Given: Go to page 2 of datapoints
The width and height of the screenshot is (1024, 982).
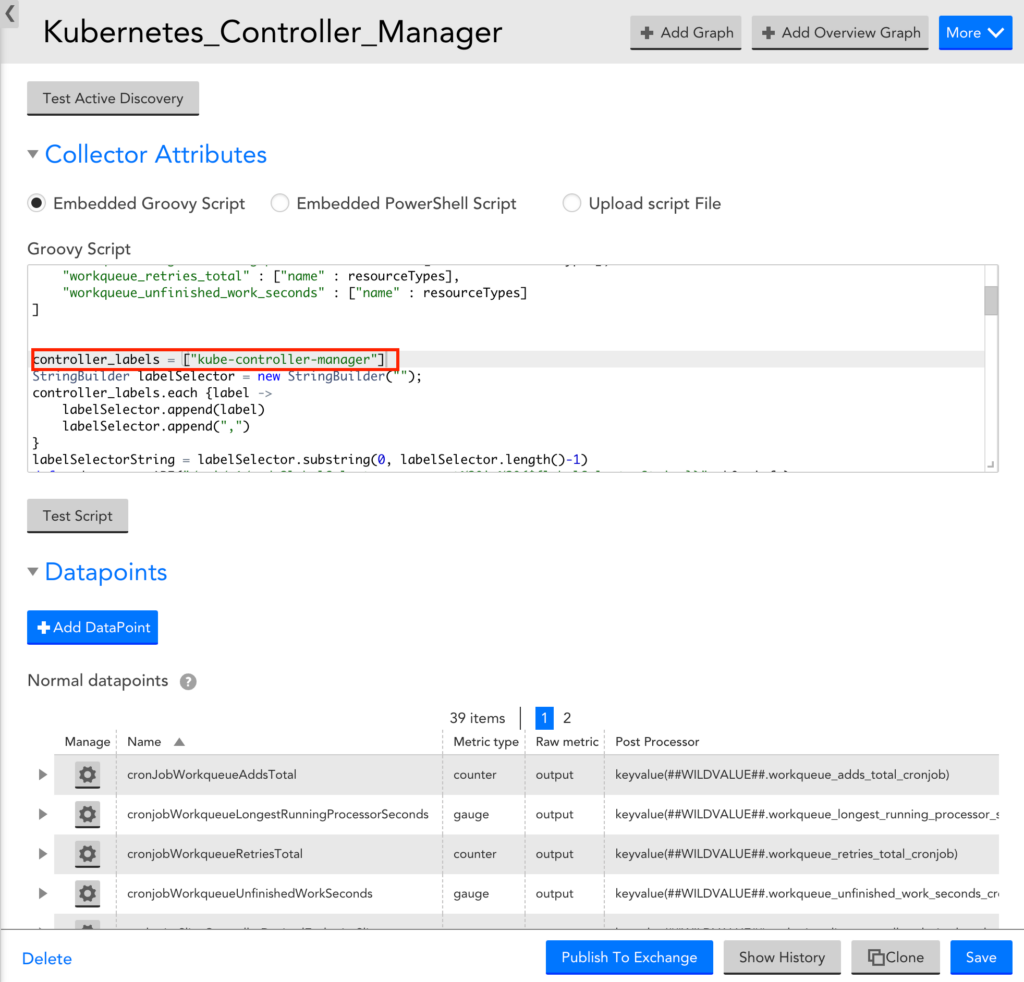Looking at the screenshot, I should click(x=567, y=718).
